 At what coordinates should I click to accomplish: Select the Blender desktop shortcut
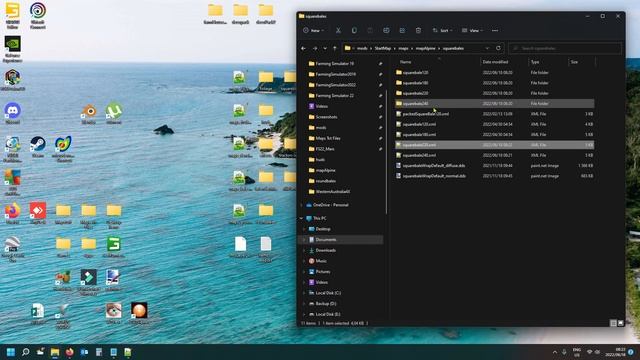point(89,113)
